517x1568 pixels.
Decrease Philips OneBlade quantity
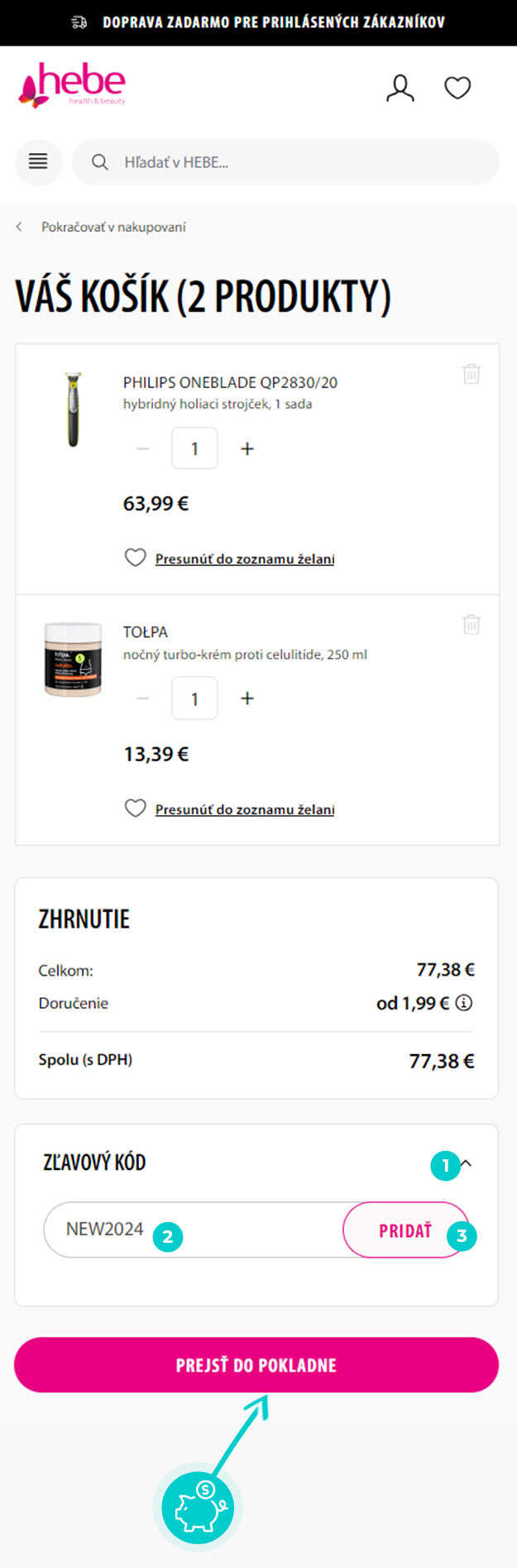coord(143,448)
